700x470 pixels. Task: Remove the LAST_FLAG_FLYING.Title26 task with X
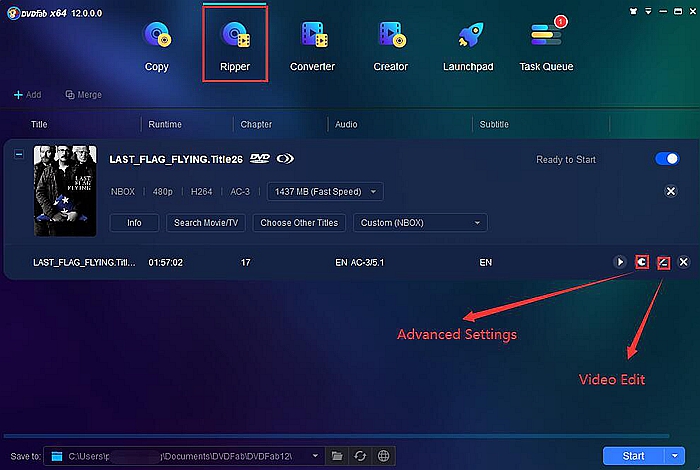(x=671, y=191)
